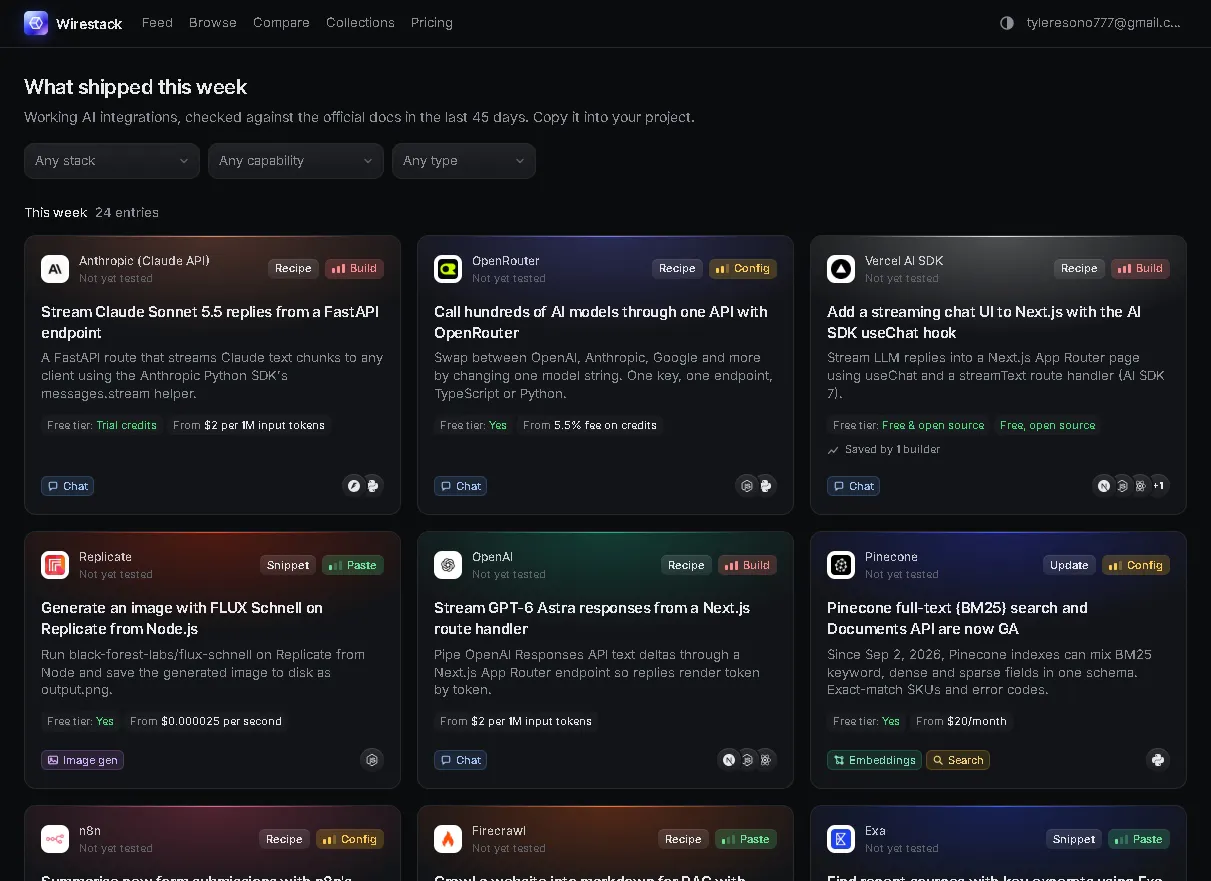Click Image gen tag on Replicate card
Viewport: 1211px width, 881px height.
pyautogui.click(x=82, y=760)
